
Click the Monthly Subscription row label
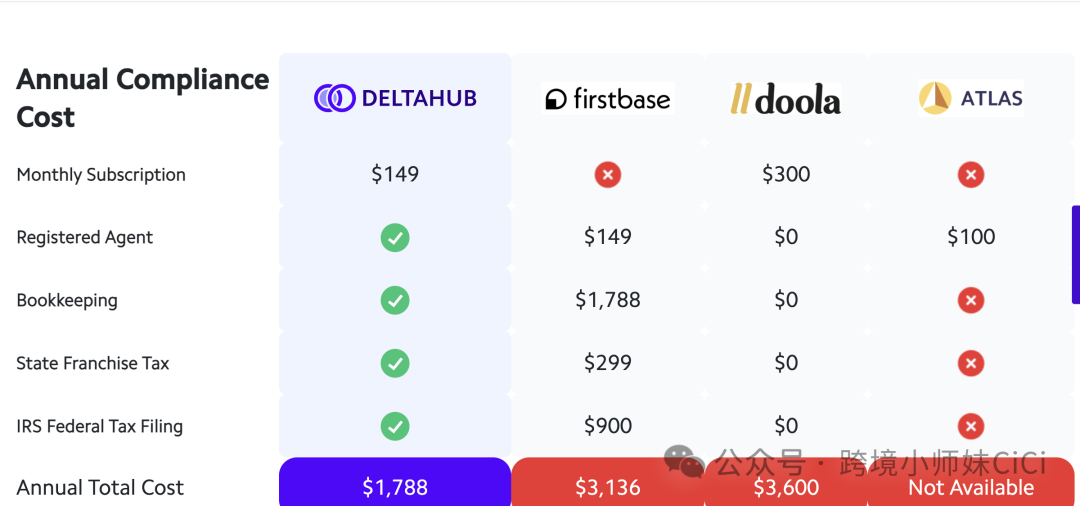pyautogui.click(x=101, y=175)
